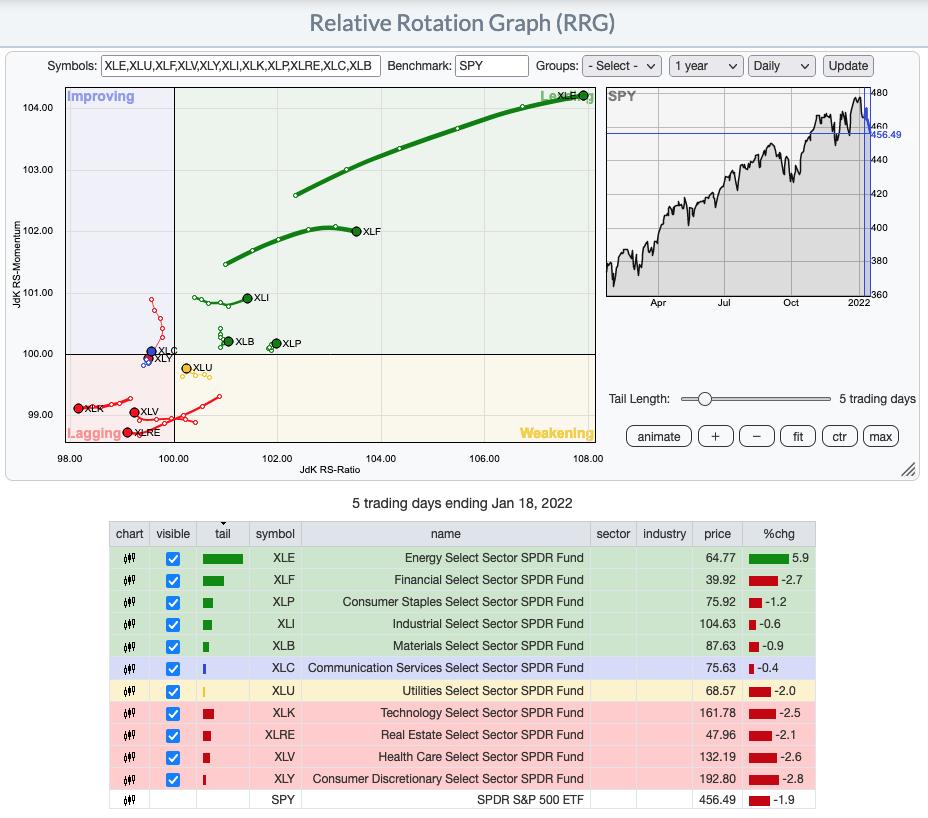Click the Technology Select Sector SPDR Fund name

coord(482,713)
